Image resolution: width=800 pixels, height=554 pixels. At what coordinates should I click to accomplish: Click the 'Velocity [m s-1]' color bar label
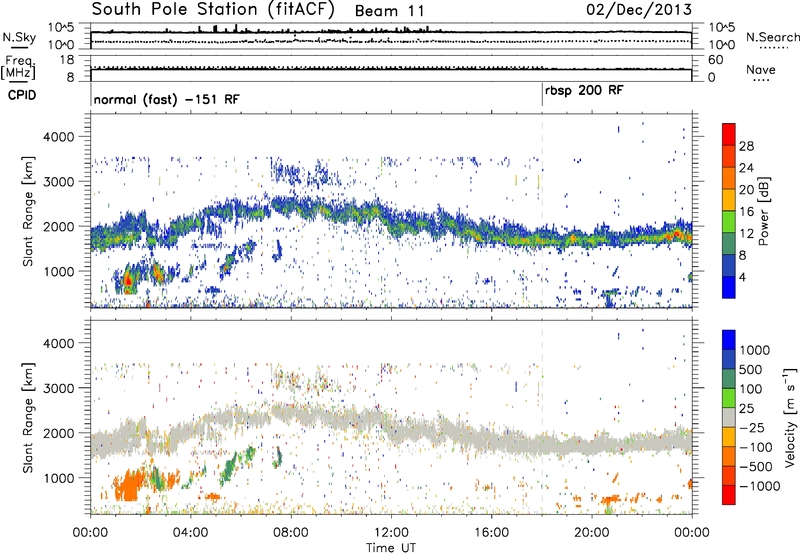pyautogui.click(x=790, y=417)
